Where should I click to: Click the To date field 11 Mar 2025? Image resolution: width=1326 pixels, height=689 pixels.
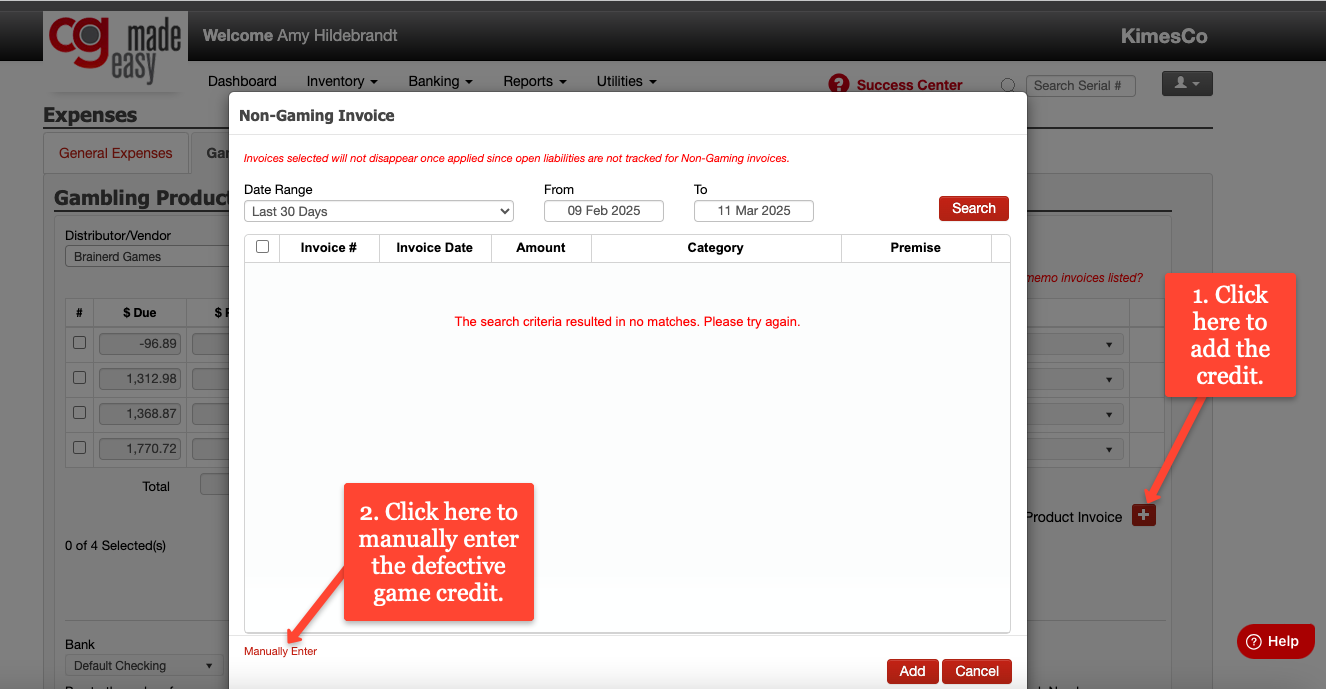tap(754, 211)
